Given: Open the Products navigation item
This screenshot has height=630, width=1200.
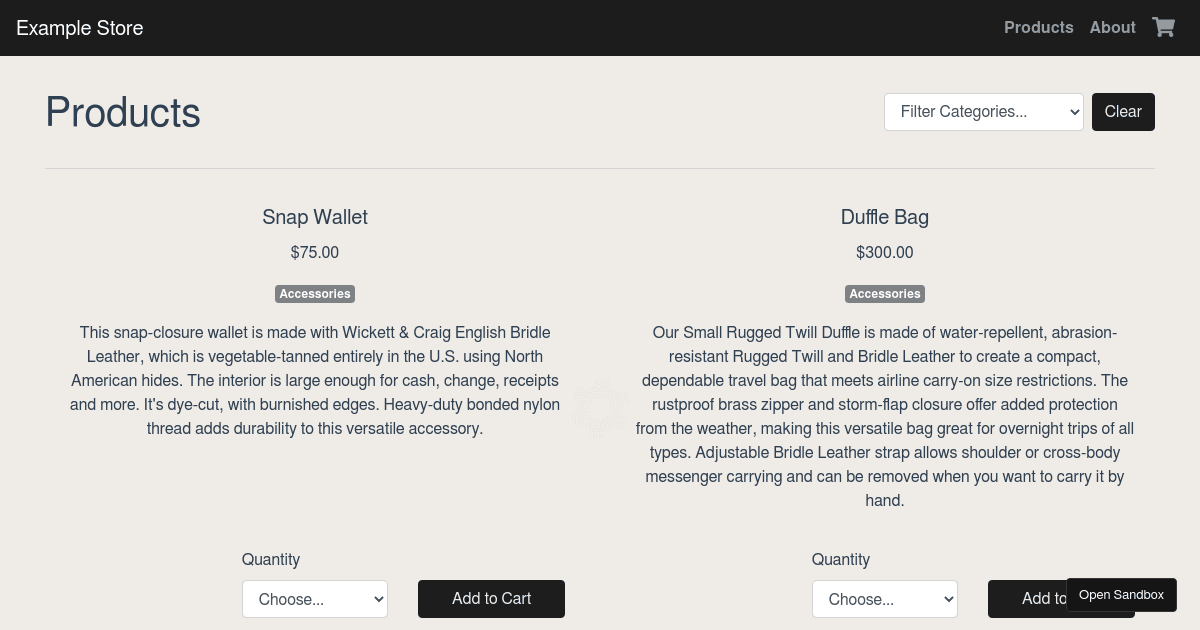Looking at the screenshot, I should point(1039,27).
